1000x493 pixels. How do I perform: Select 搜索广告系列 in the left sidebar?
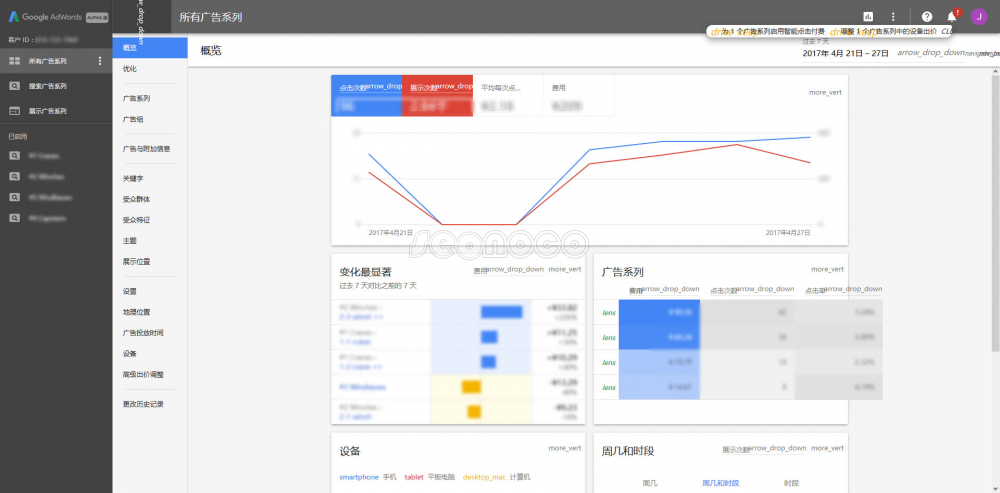coord(48,86)
